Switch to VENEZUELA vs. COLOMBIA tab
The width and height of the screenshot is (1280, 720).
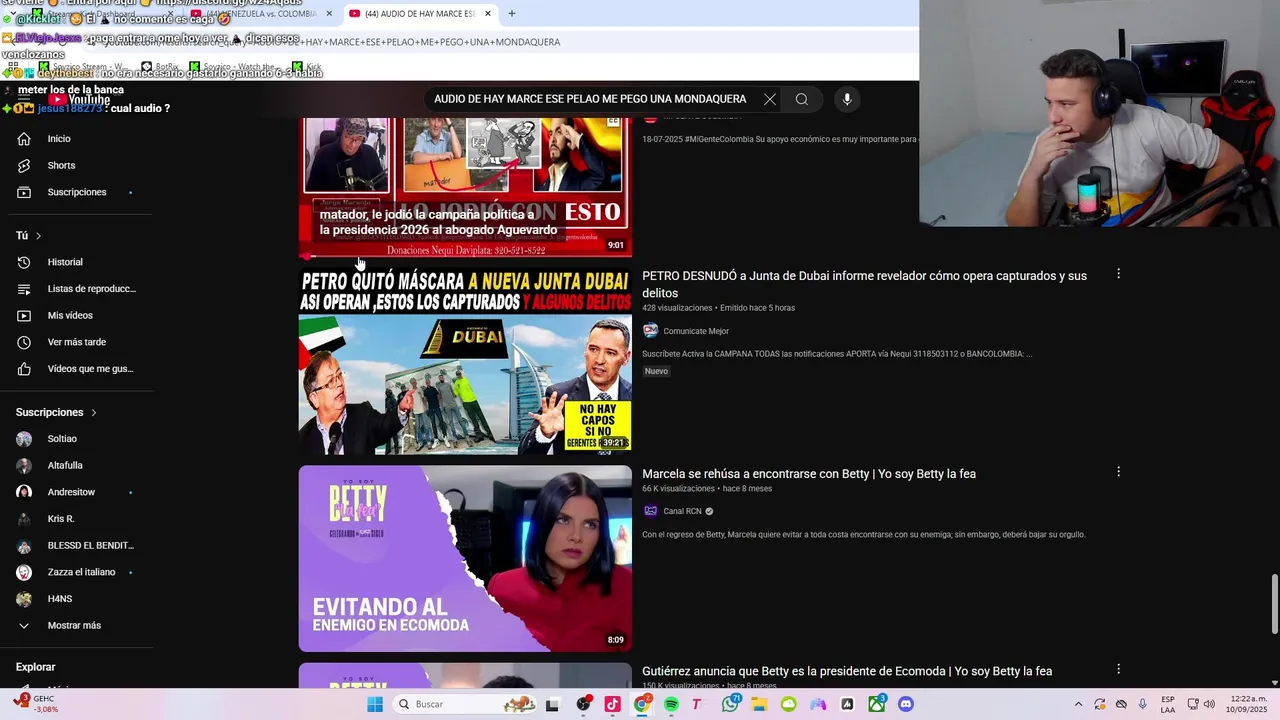[258, 13]
